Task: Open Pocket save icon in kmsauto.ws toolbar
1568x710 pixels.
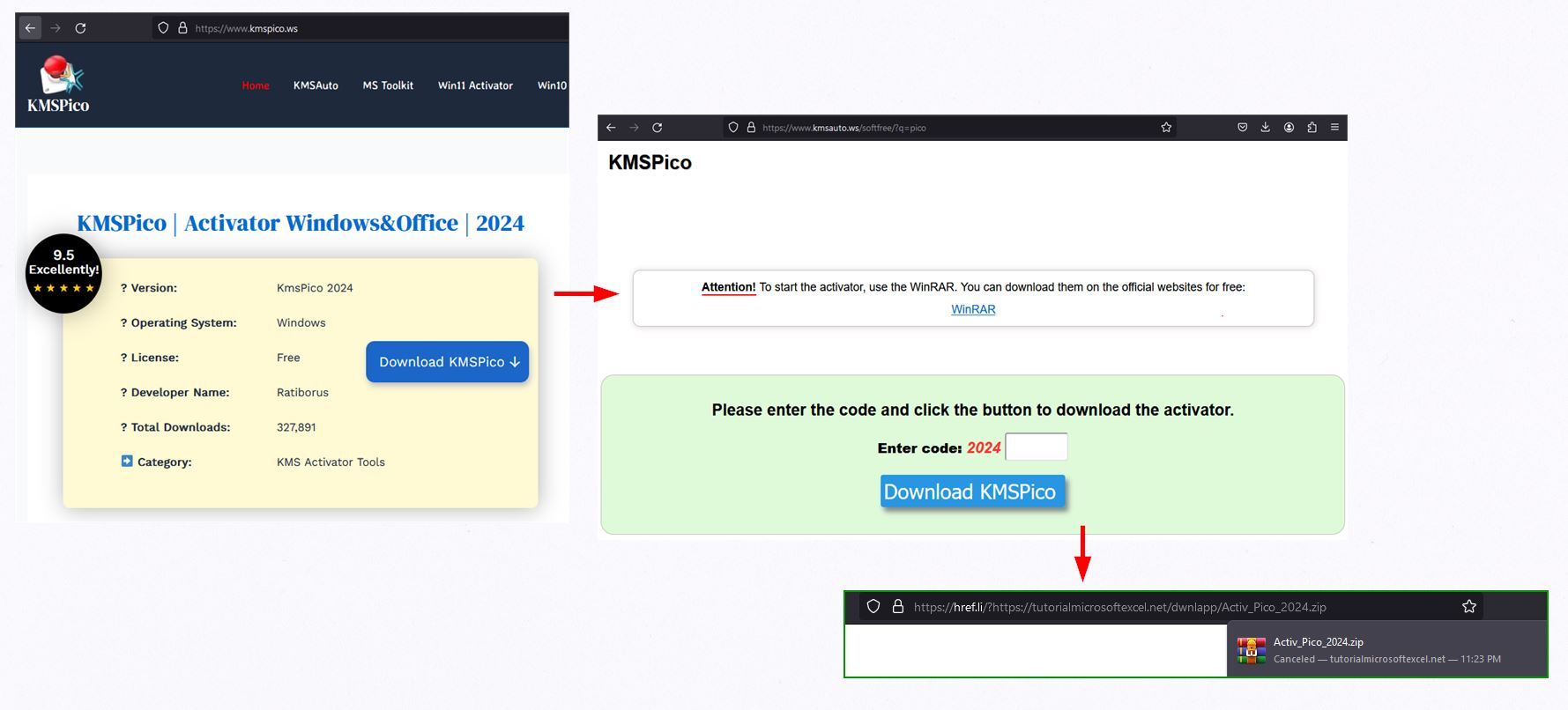Action: 1242,128
